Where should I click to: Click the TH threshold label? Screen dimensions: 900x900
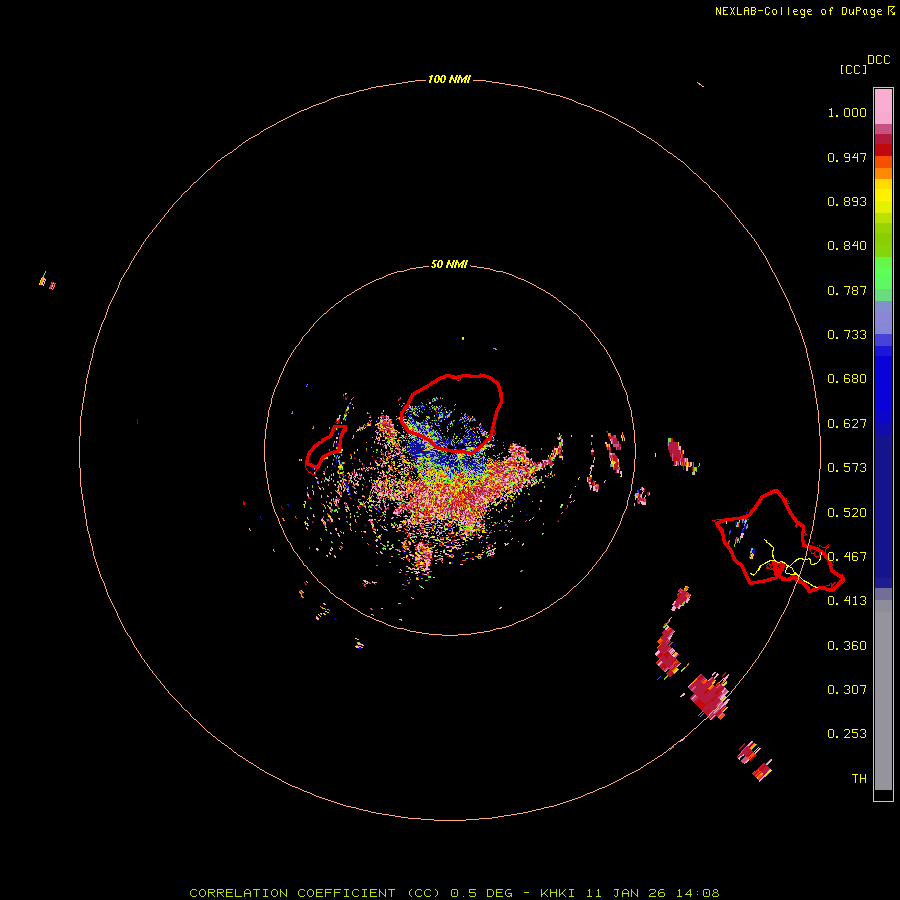tap(859, 779)
